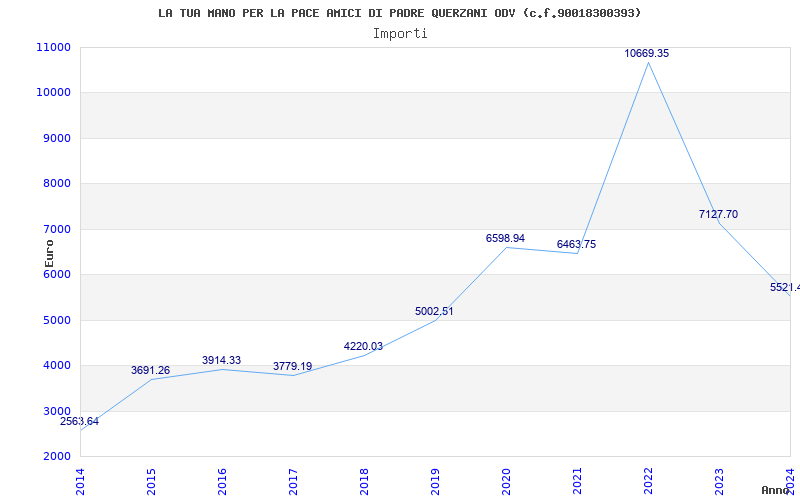
Task: Click the Euro axis label
Action: 49,253
